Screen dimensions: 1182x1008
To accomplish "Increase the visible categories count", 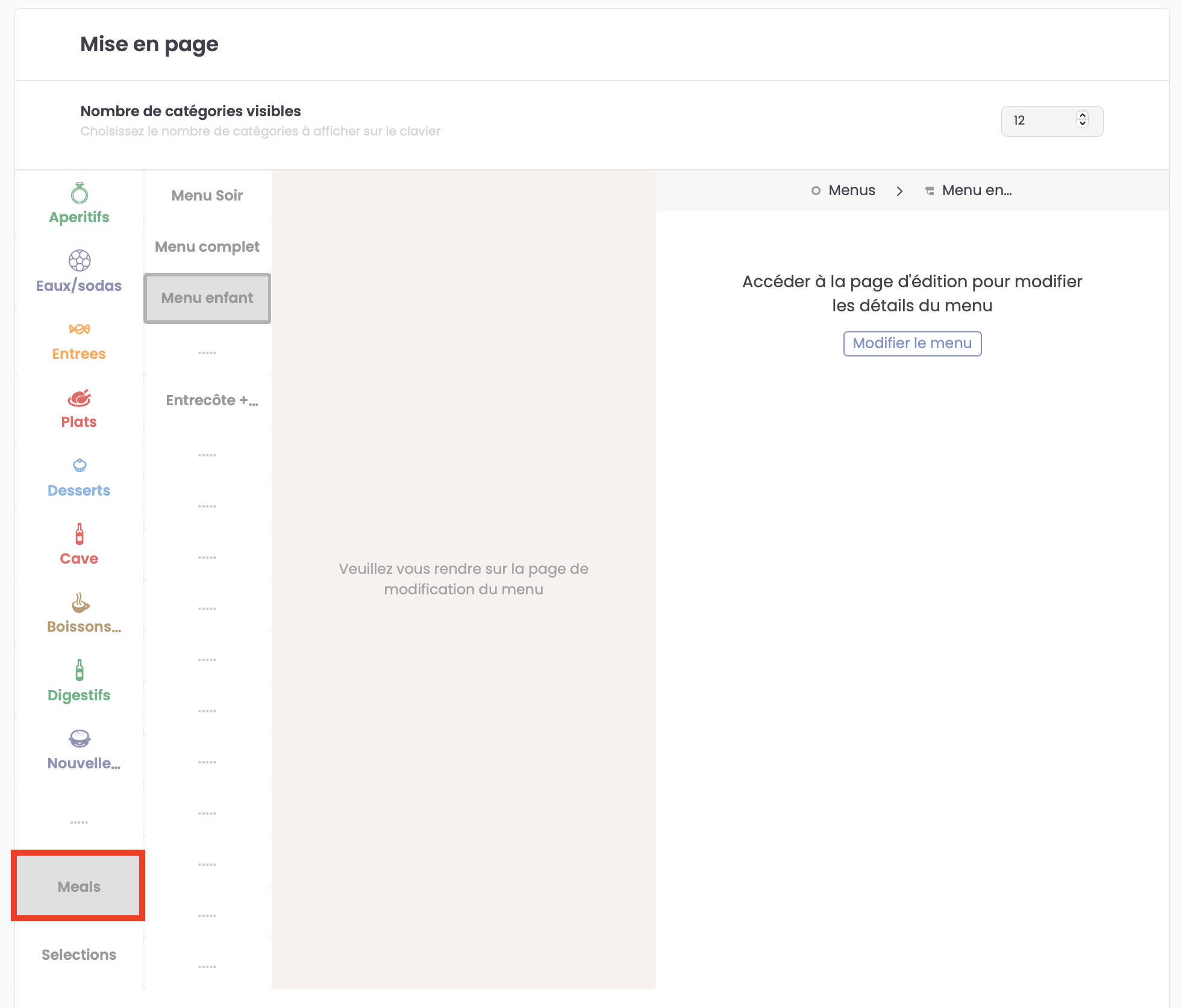I will [1082, 115].
